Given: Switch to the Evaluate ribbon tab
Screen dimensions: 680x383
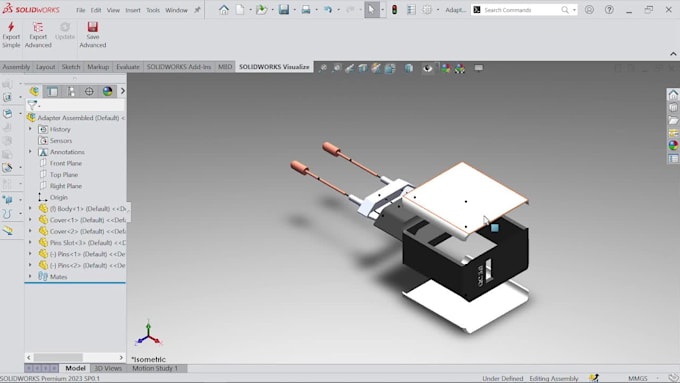Looking at the screenshot, I should tap(128, 66).
